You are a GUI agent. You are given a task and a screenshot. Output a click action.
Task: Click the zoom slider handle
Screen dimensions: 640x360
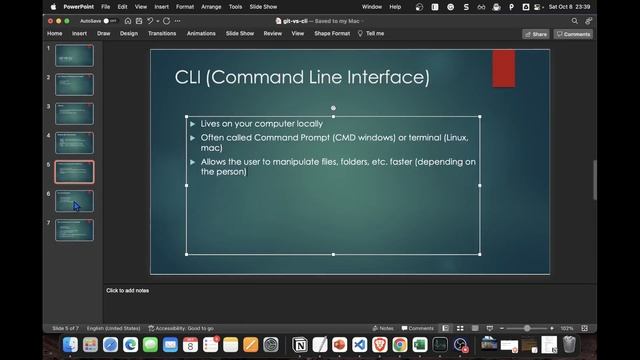(x=527, y=328)
